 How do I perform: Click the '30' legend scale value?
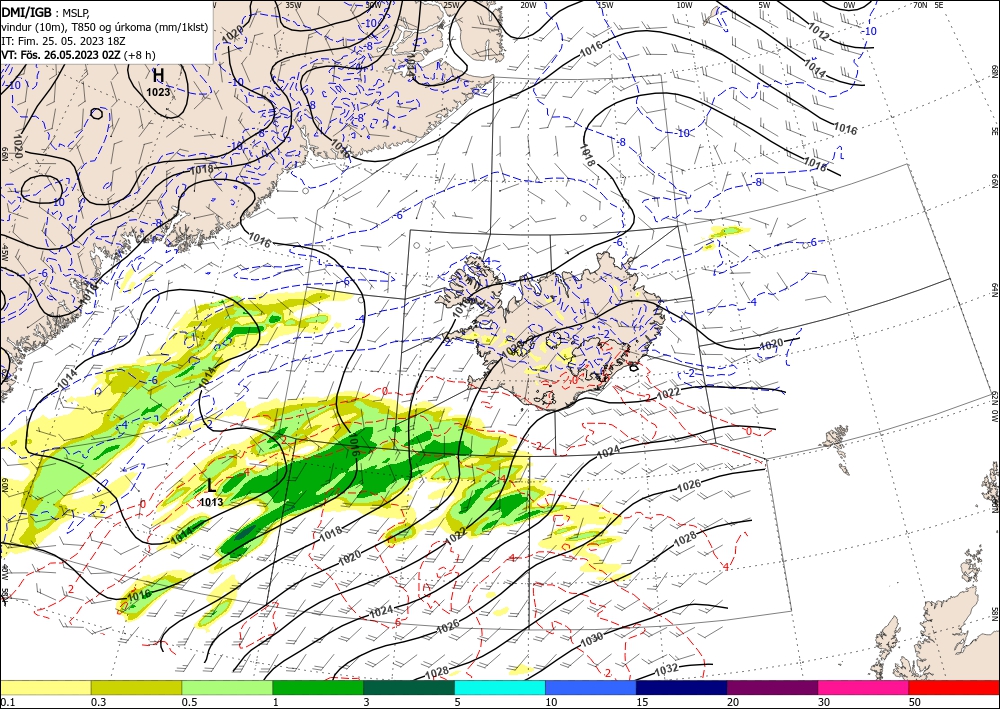(x=824, y=702)
